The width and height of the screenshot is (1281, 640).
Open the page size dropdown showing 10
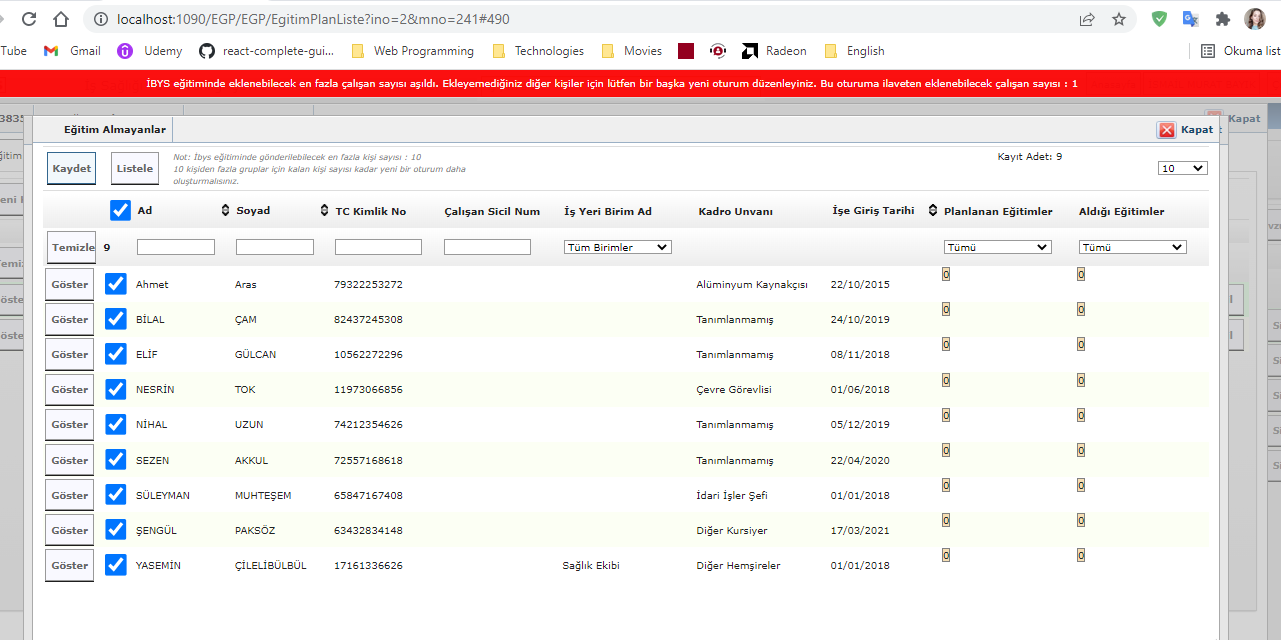click(1182, 168)
